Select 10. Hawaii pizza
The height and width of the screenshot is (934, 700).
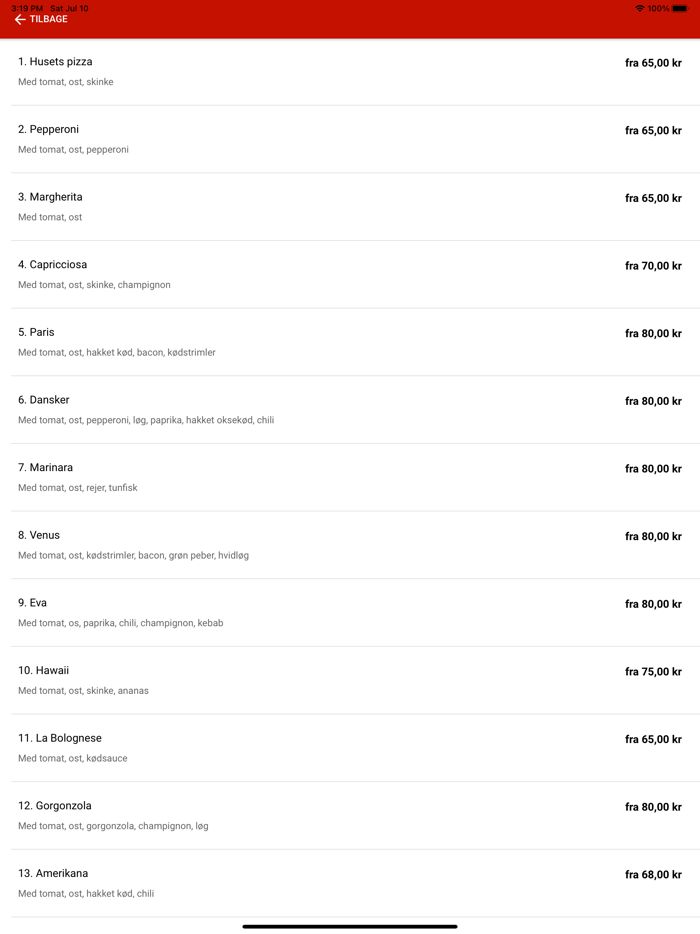click(x=44, y=671)
